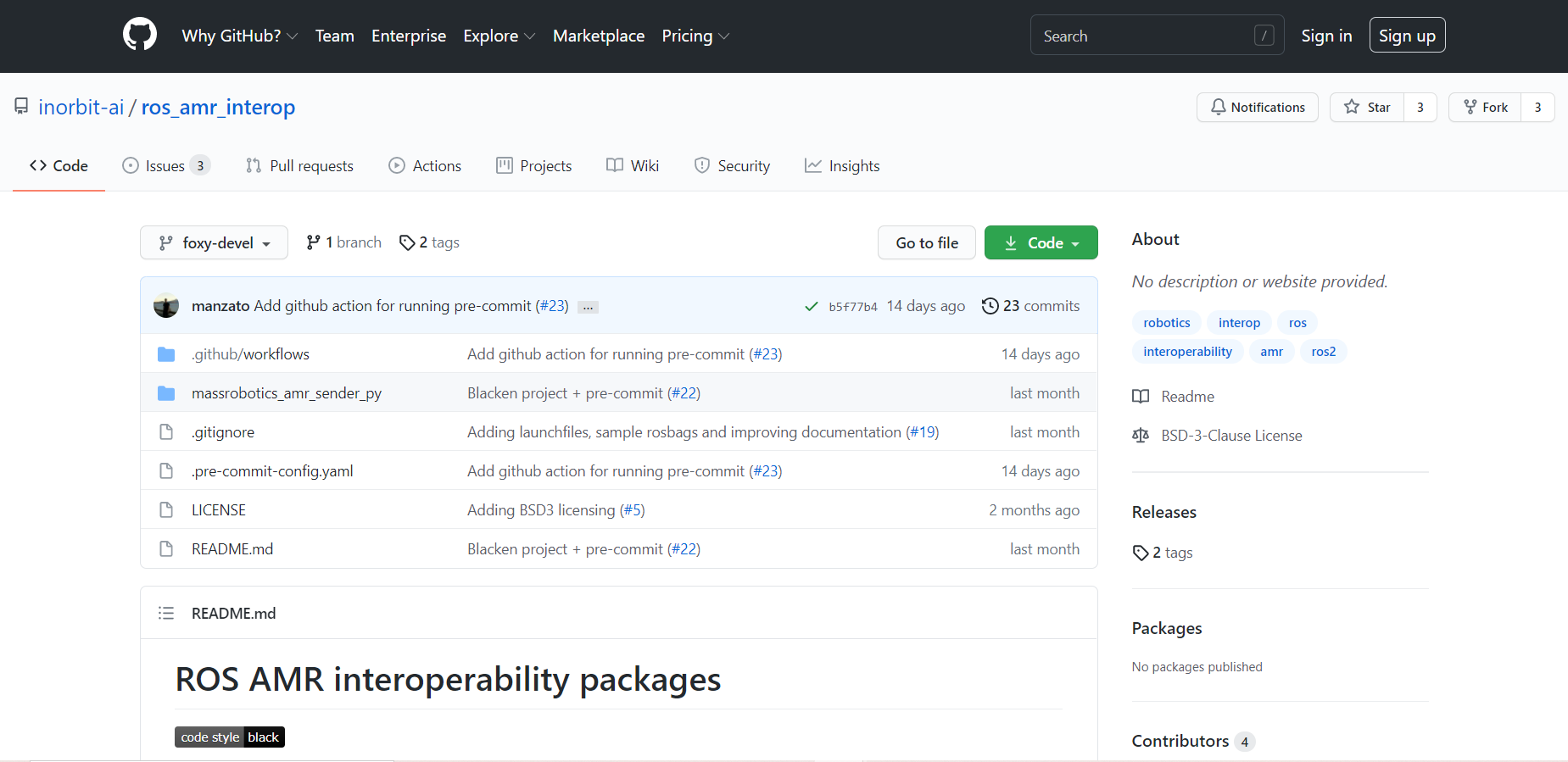Focus the Search input field
1568x762 pixels.
point(1145,36)
